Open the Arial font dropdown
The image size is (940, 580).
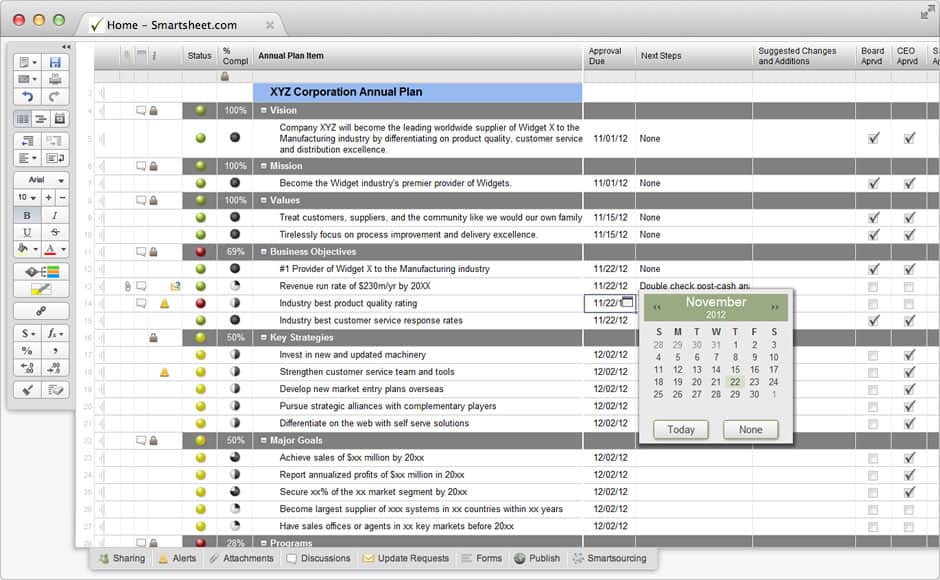click(x=41, y=180)
